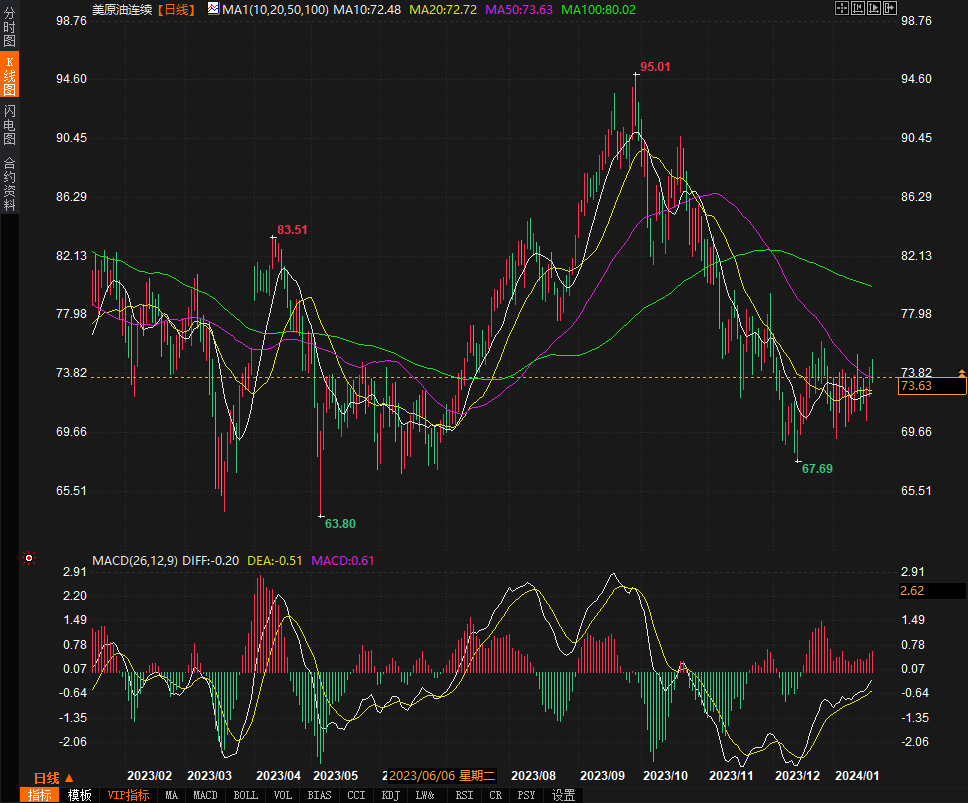Viewport: 968px width, 803px height.
Task: Open the 设置 indicator settings
Action: click(x=563, y=795)
